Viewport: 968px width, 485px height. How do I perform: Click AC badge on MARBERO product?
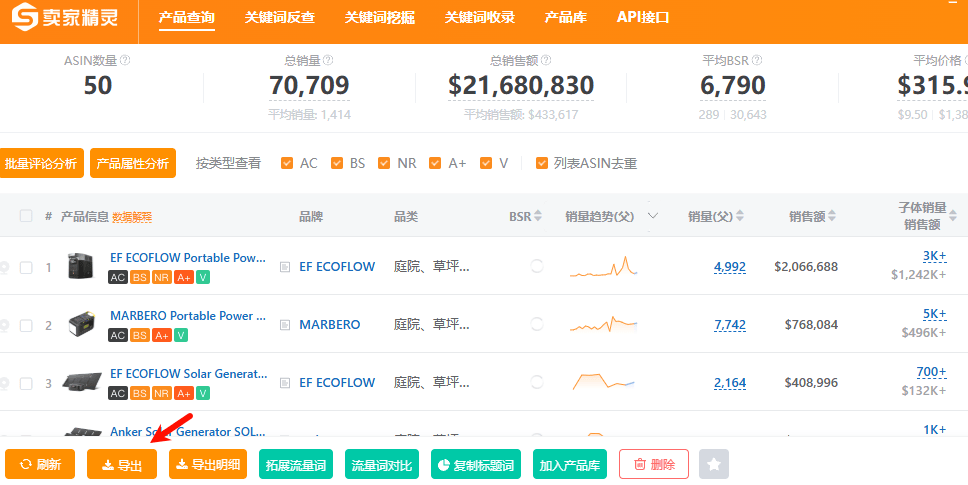coord(118,335)
